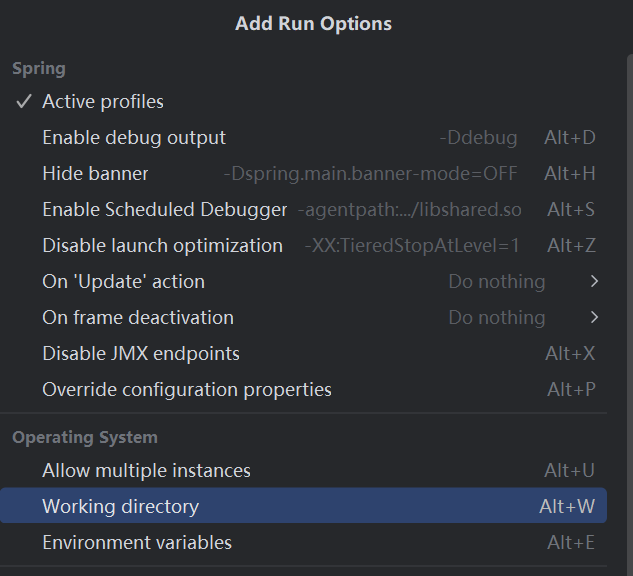
Task: Click -Dspring.main.banner-mode=OFF hint
Action: (370, 174)
